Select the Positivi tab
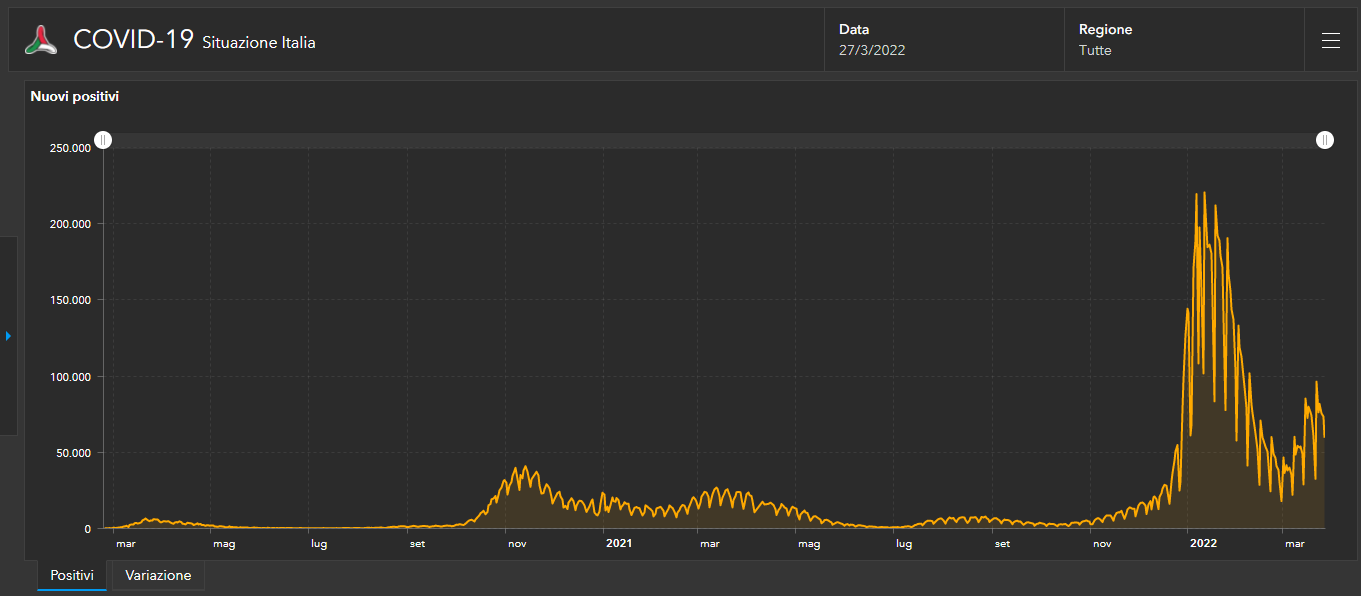This screenshot has height=596, width=1361. 72,575
